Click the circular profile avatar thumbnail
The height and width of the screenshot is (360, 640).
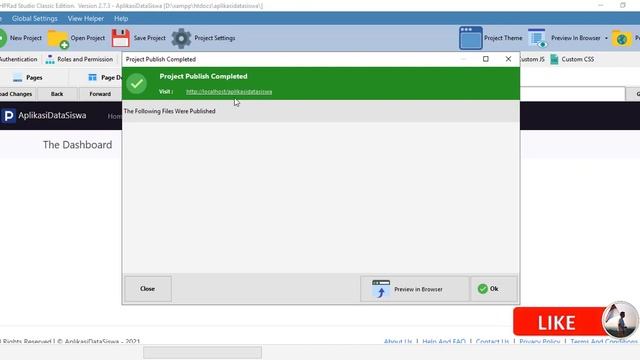tap(620, 320)
